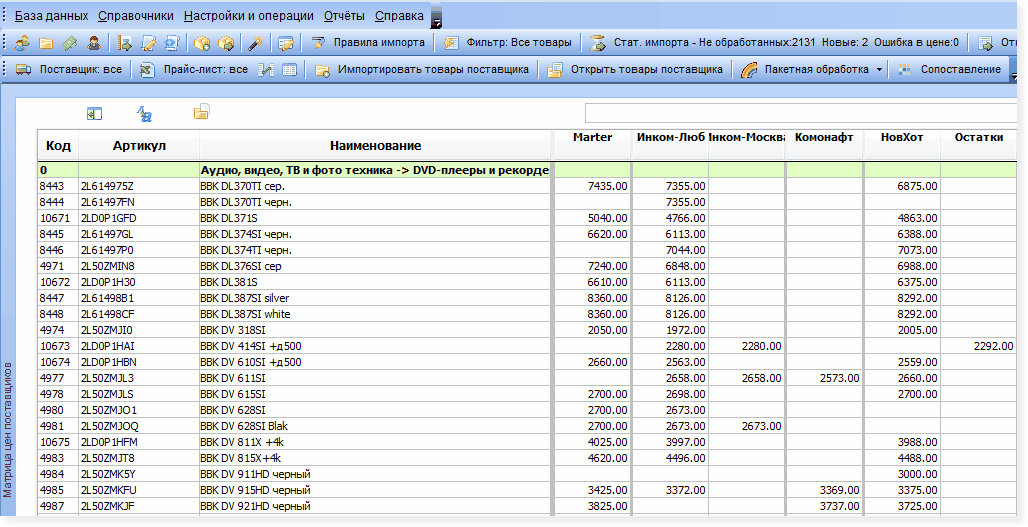Click the document with pencil edit icon
The width and height of the screenshot is (1028, 527).
[149, 43]
